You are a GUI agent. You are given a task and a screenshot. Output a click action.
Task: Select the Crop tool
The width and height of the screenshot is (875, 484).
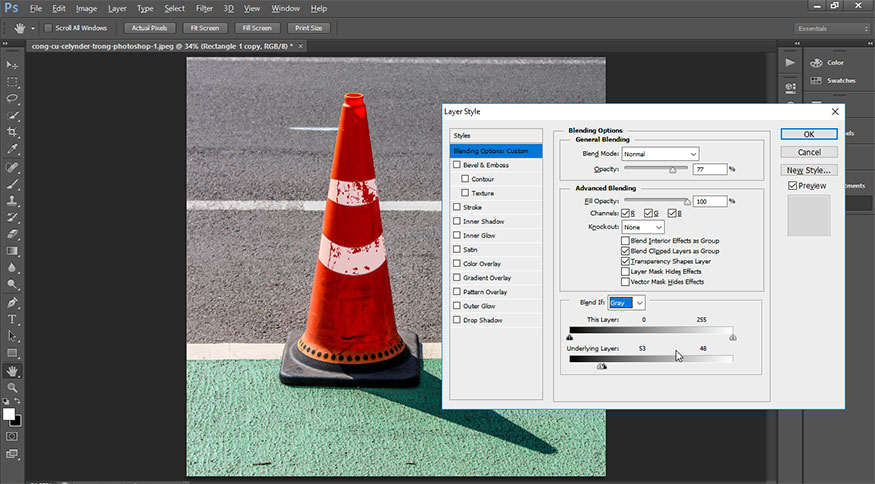(x=13, y=132)
